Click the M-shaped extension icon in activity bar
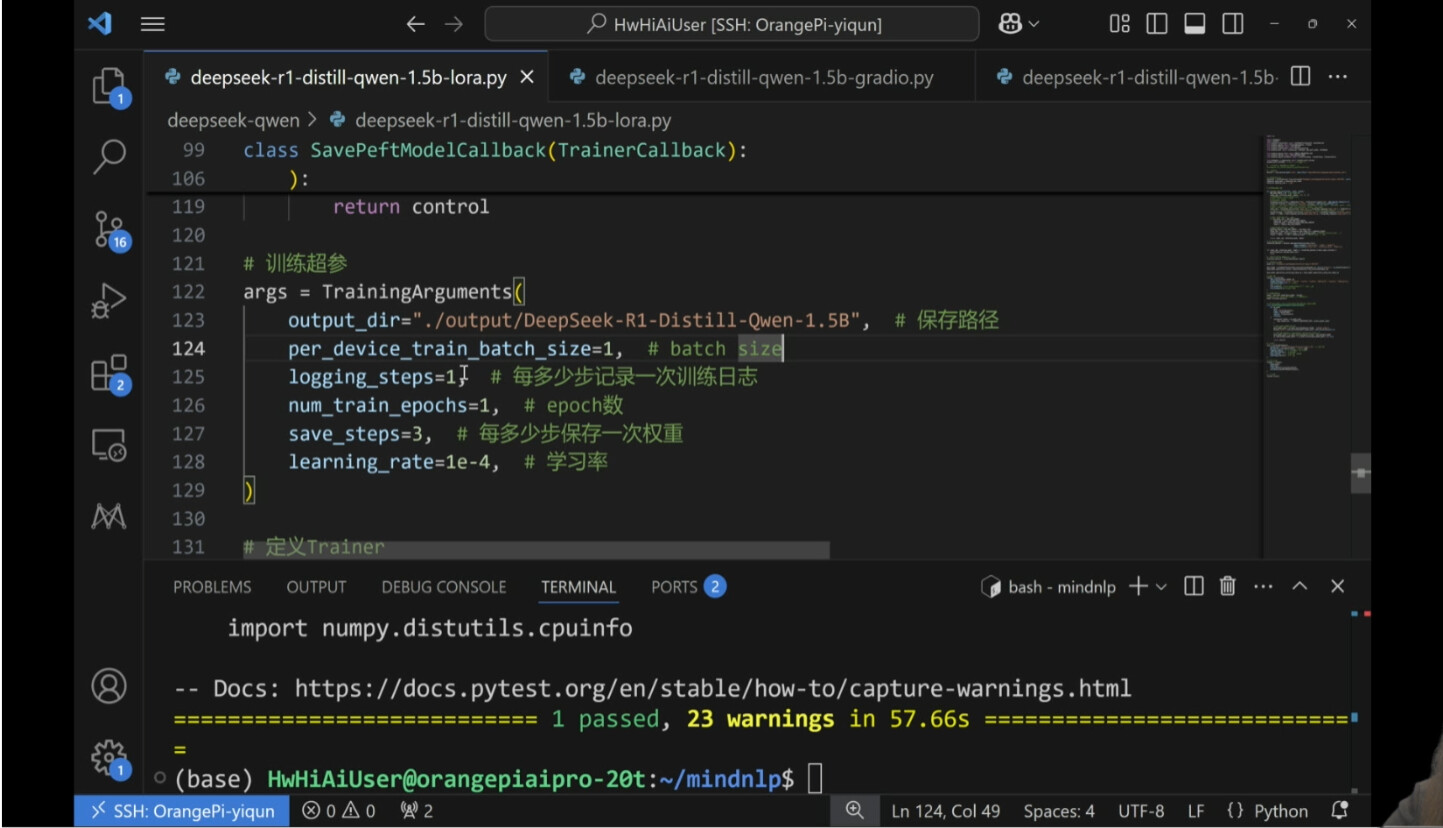The width and height of the screenshot is (1443, 828). (109, 516)
